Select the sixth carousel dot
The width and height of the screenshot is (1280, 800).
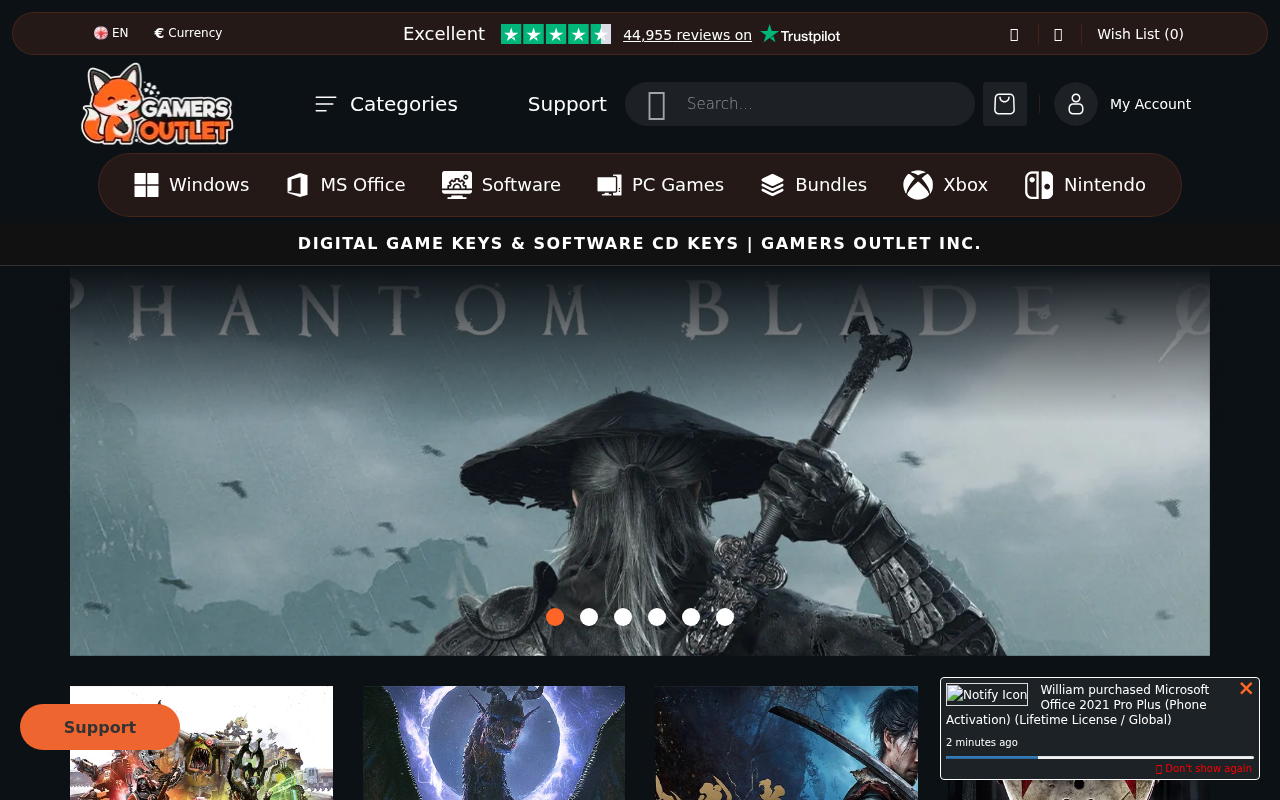click(x=725, y=617)
